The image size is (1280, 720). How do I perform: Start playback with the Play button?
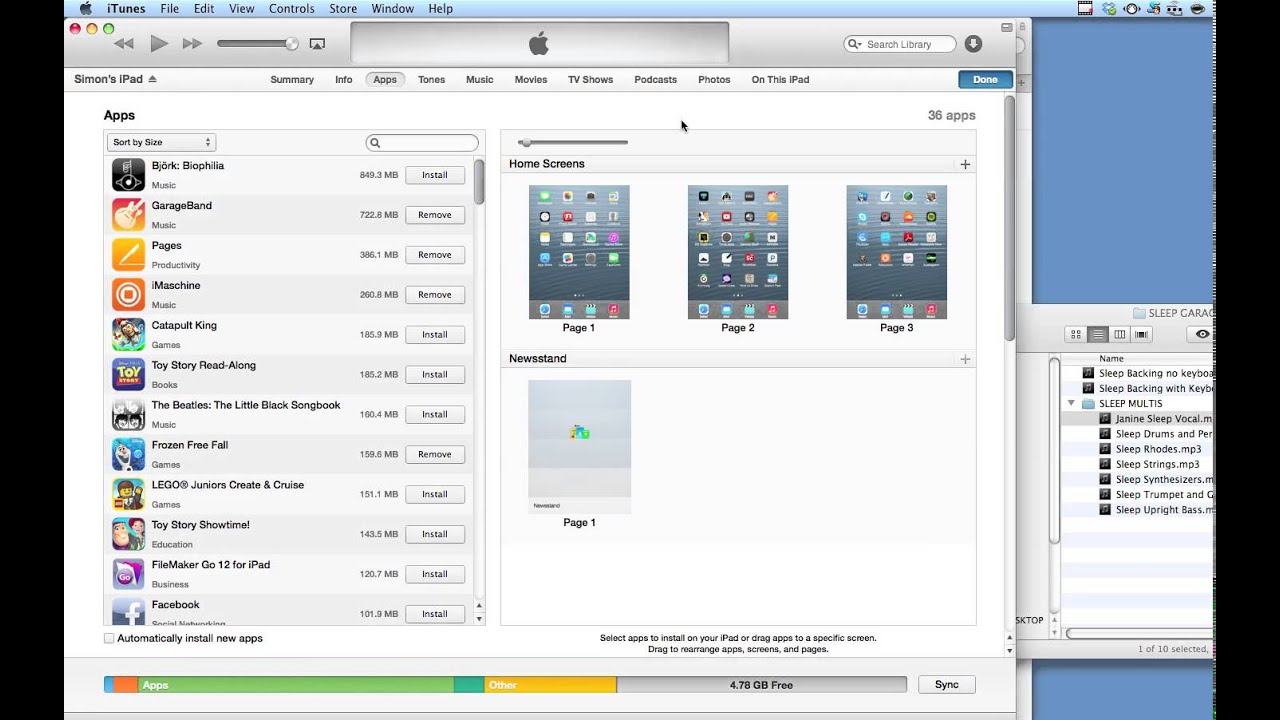(159, 44)
